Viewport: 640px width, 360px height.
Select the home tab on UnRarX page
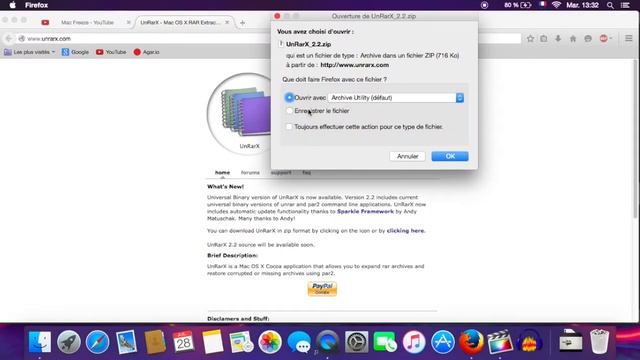coord(222,173)
